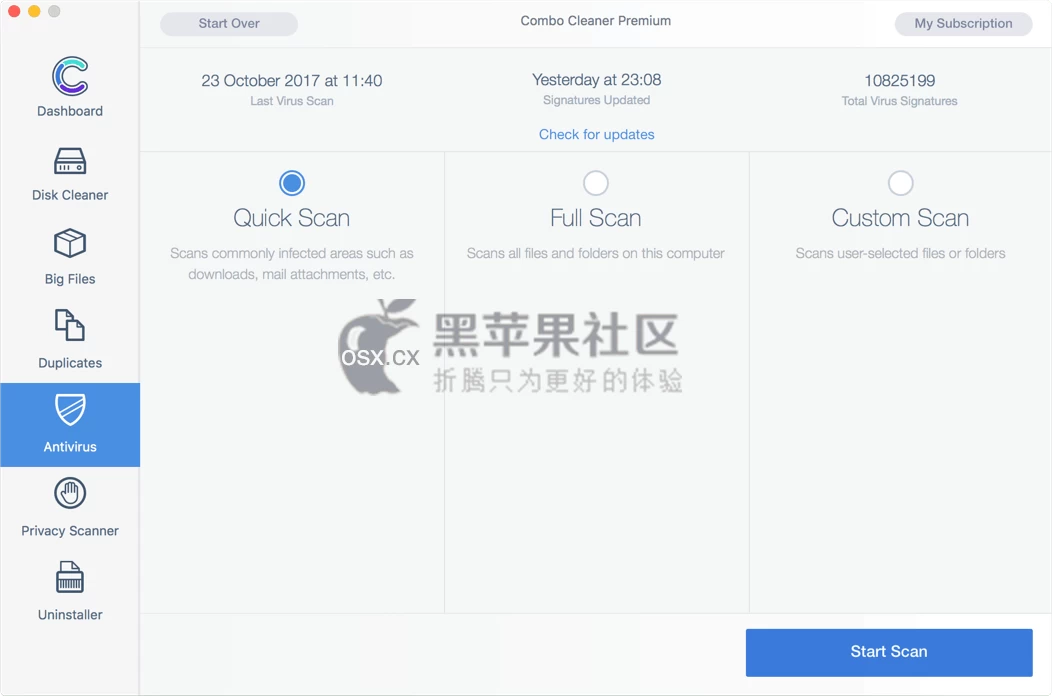Click the Antivirus sidebar label

point(70,447)
